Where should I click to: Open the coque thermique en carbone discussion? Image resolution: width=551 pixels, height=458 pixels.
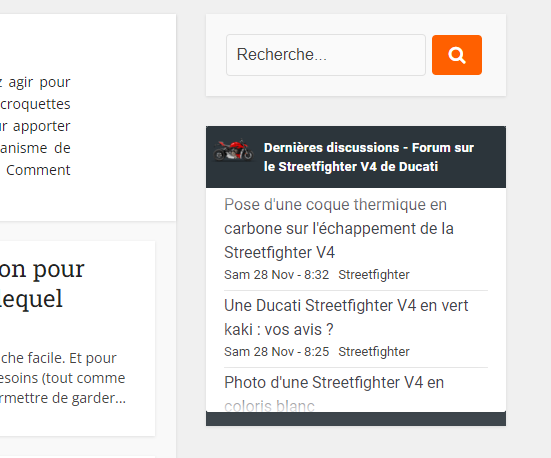pyautogui.click(x=339, y=228)
